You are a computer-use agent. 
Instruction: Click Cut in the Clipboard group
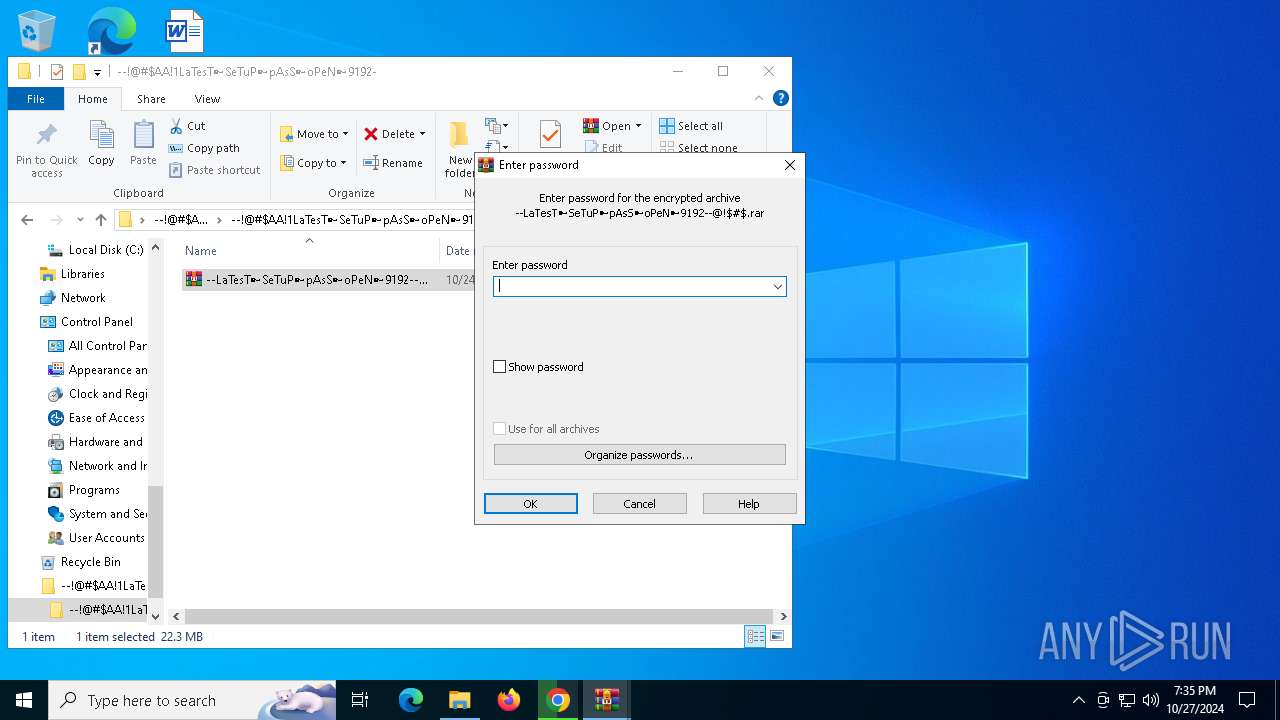pos(187,126)
